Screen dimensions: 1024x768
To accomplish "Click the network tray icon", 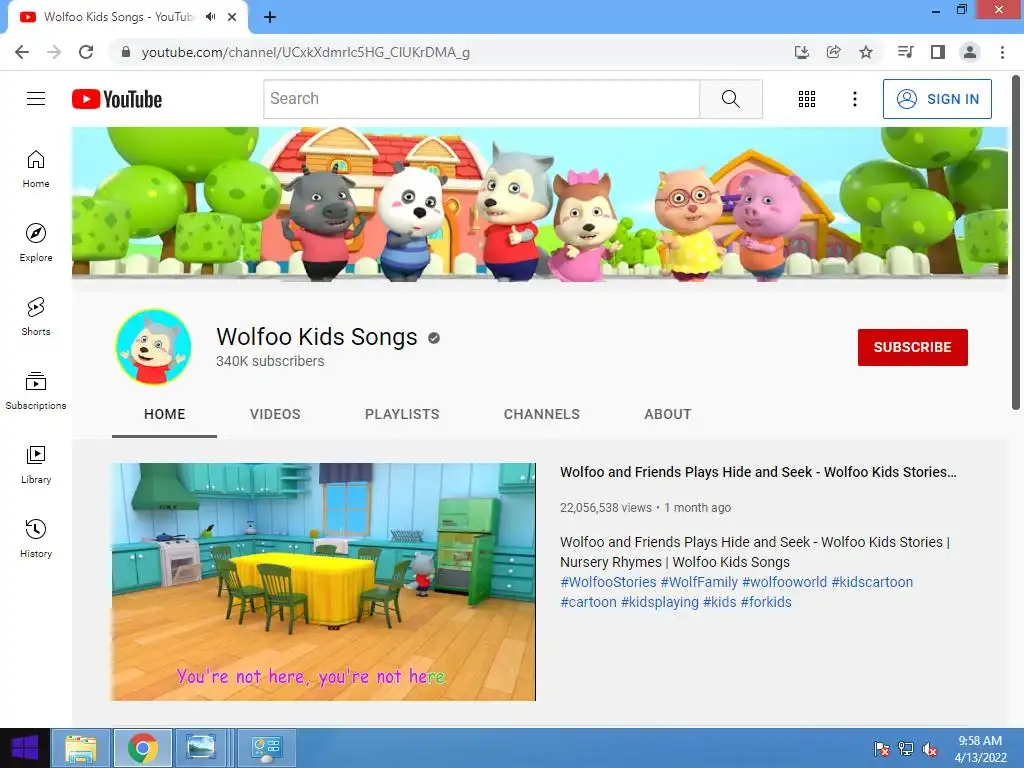I will (x=906, y=748).
